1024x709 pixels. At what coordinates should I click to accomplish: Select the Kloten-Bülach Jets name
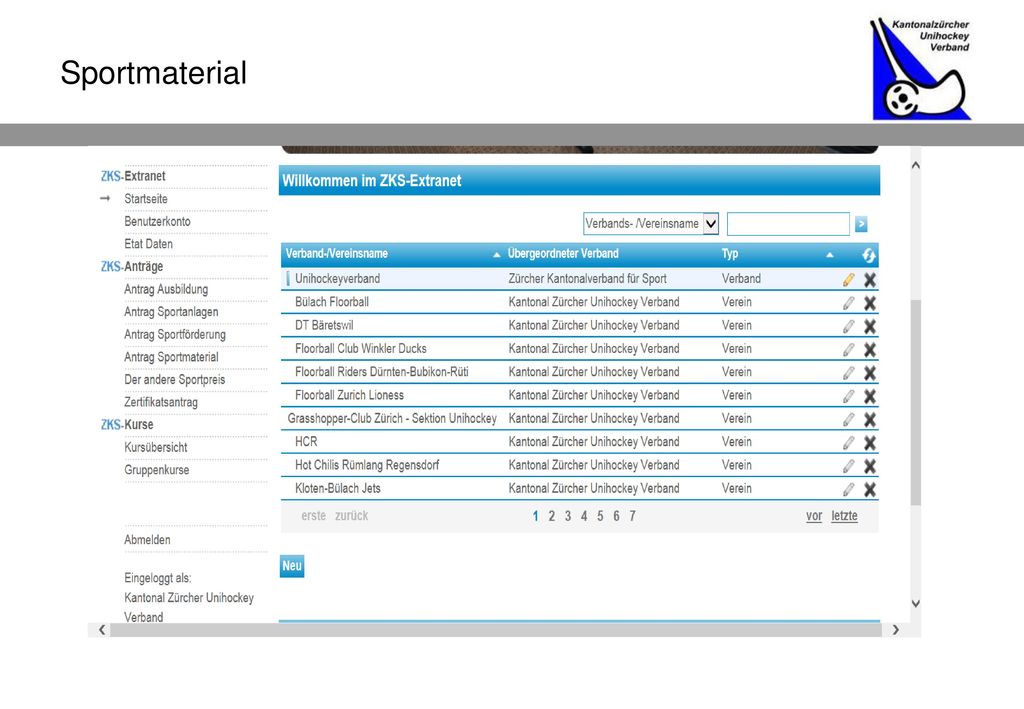coord(338,488)
